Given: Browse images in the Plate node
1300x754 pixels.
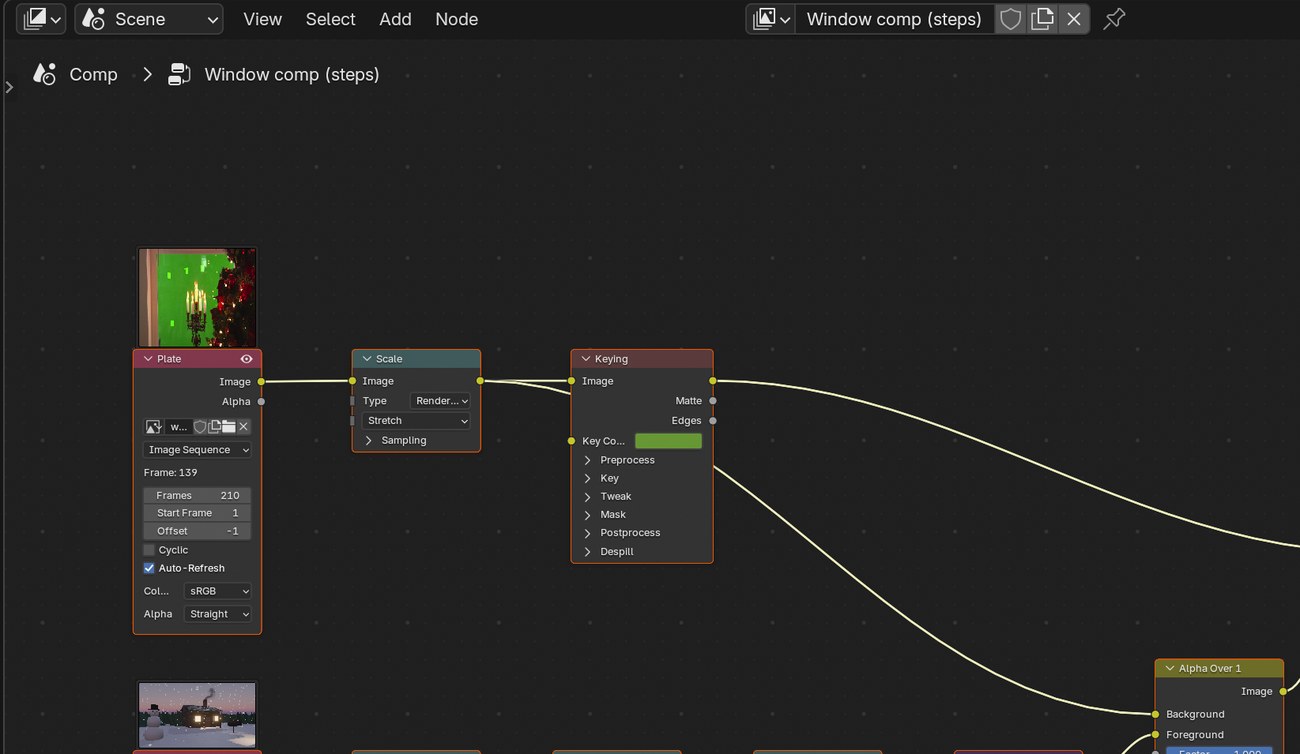Looking at the screenshot, I should click(153, 427).
